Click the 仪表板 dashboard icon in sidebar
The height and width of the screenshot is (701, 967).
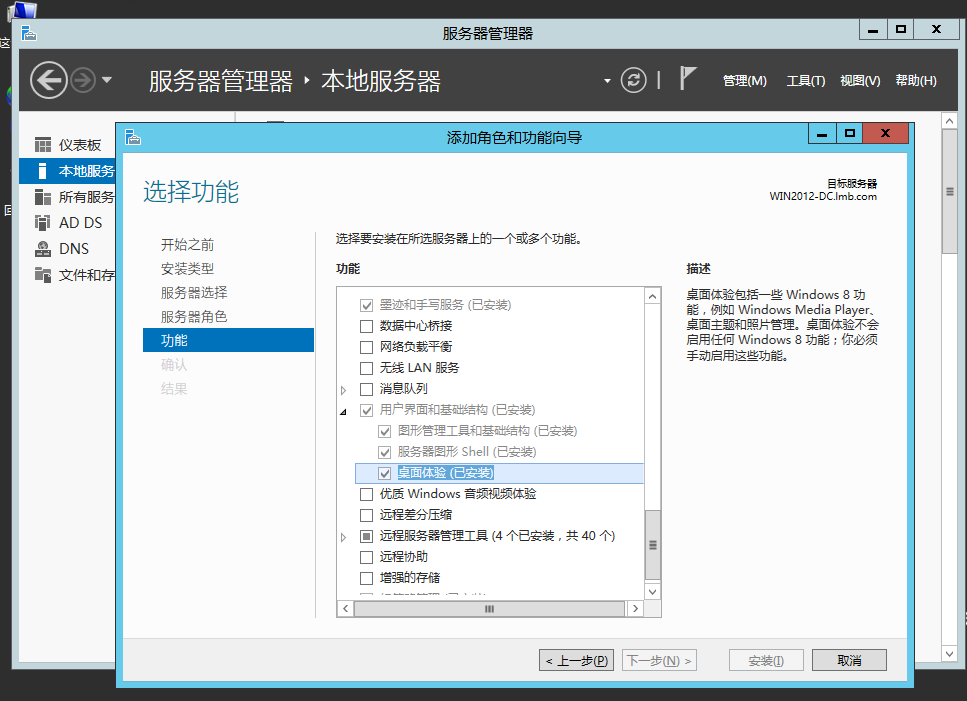click(x=43, y=145)
